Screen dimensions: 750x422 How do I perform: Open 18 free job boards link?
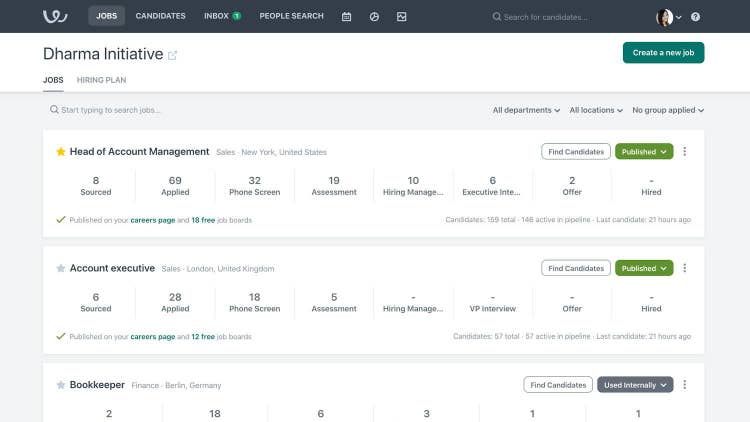point(203,220)
